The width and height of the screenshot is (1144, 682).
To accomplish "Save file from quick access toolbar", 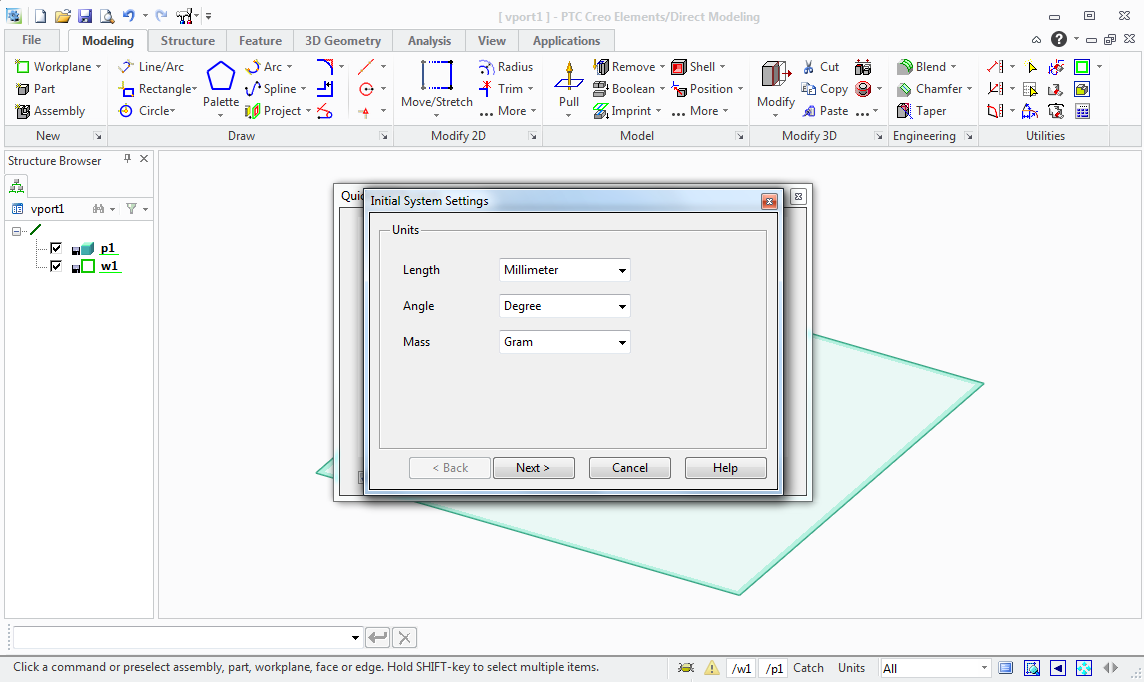I will [x=85, y=15].
